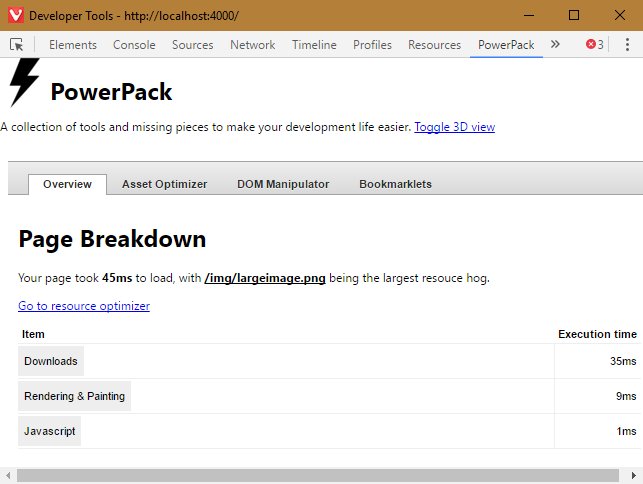Click the PowerPack lightning bolt logo
Image resolution: width=643 pixels, height=484 pixels.
(x=24, y=82)
